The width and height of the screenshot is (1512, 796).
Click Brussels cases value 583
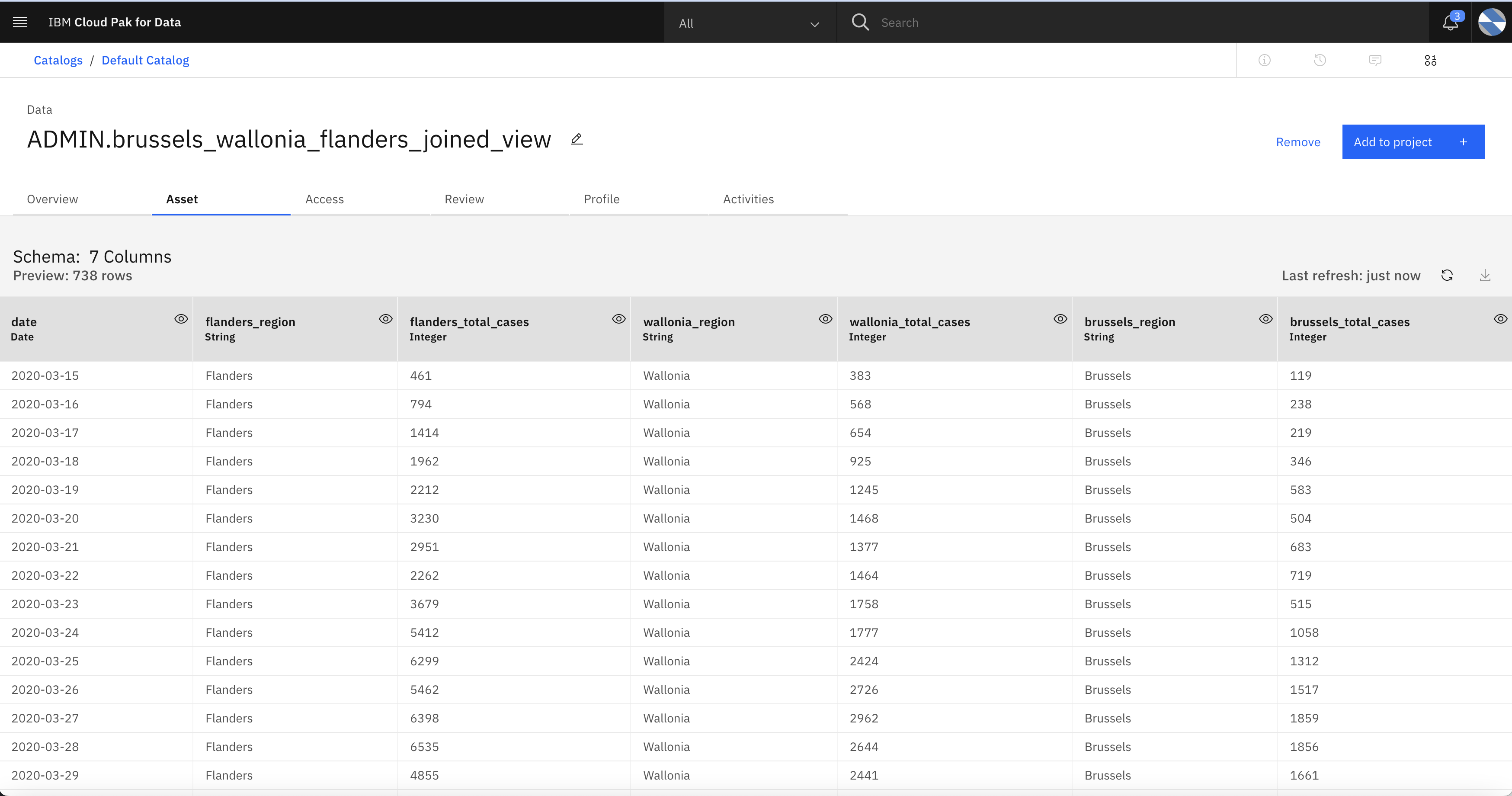pos(1301,490)
